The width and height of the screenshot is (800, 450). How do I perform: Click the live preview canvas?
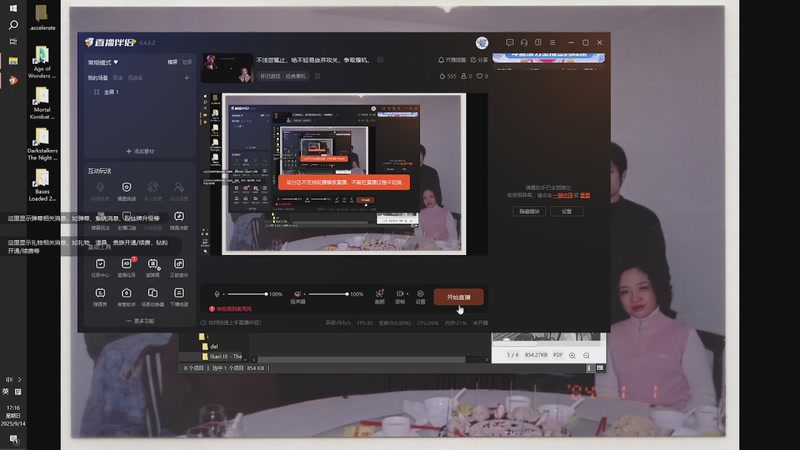[344, 173]
